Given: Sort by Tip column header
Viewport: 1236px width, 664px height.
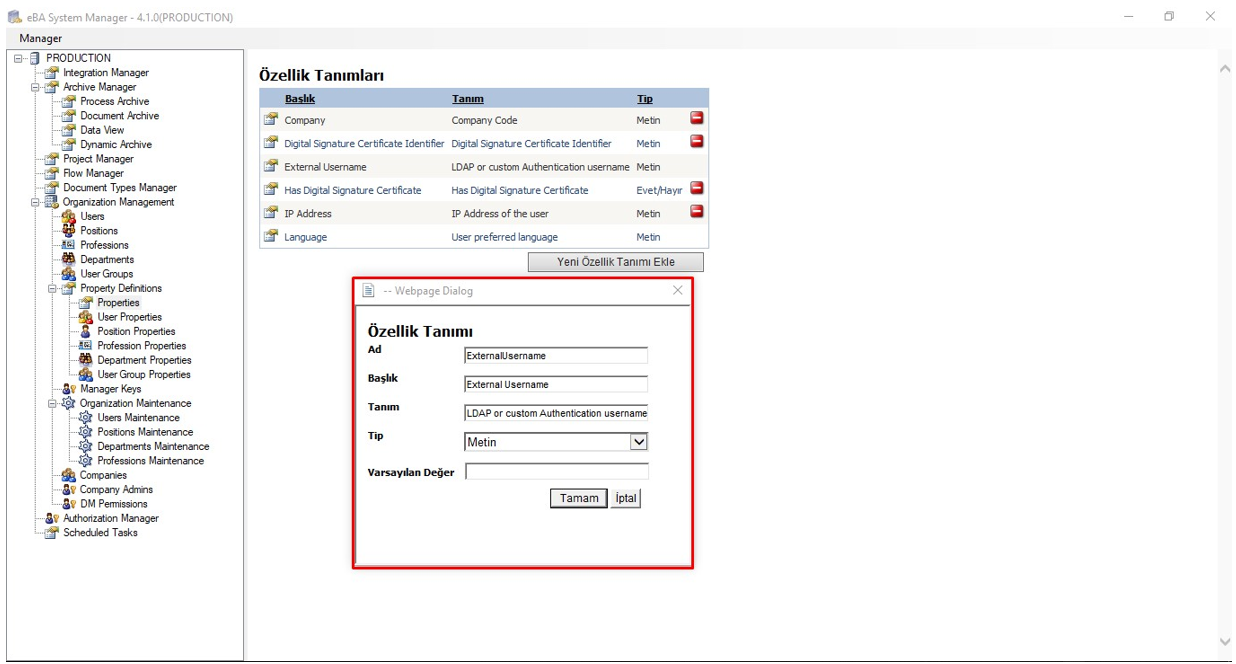Looking at the screenshot, I should 645,99.
